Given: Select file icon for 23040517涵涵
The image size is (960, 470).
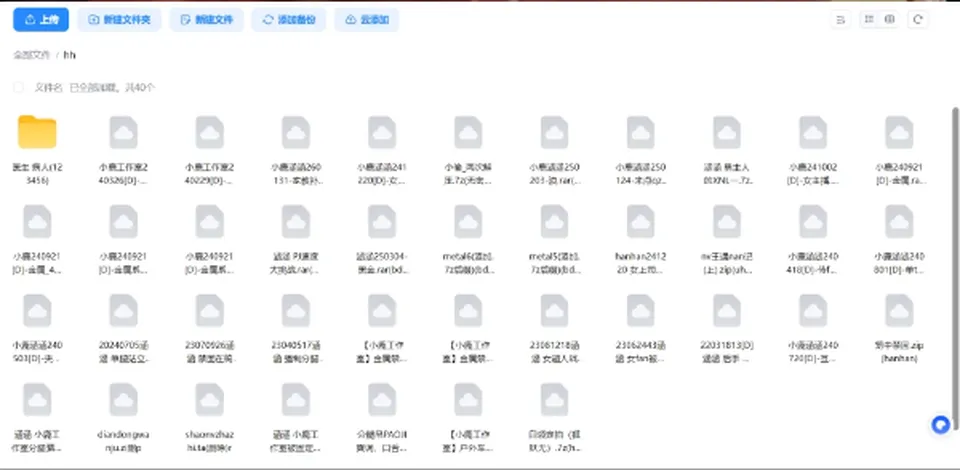Looking at the screenshot, I should 296,311.
